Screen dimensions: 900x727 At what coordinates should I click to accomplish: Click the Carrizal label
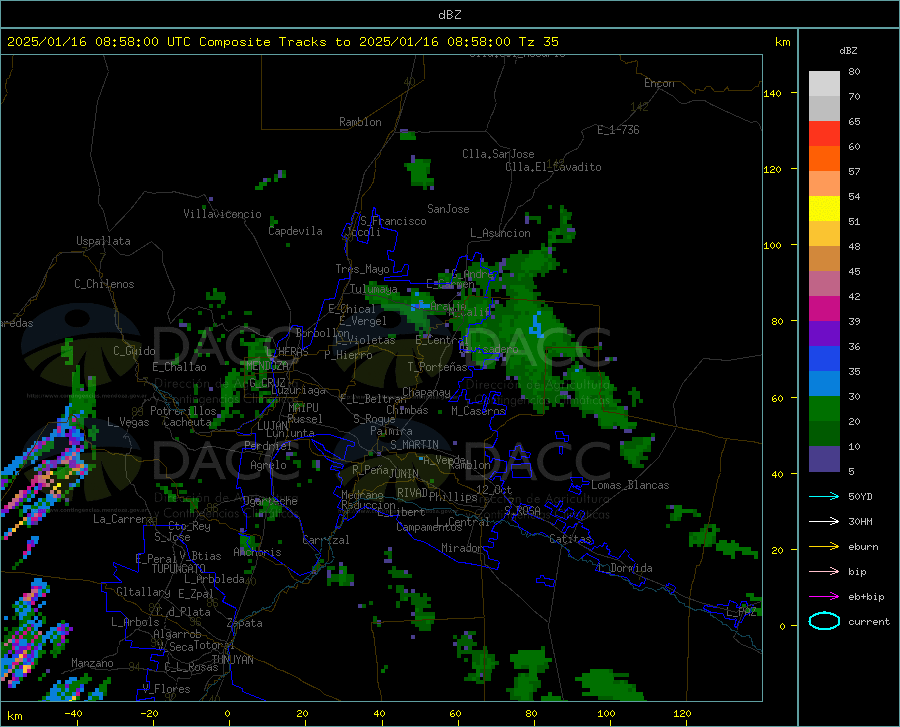click(325, 540)
